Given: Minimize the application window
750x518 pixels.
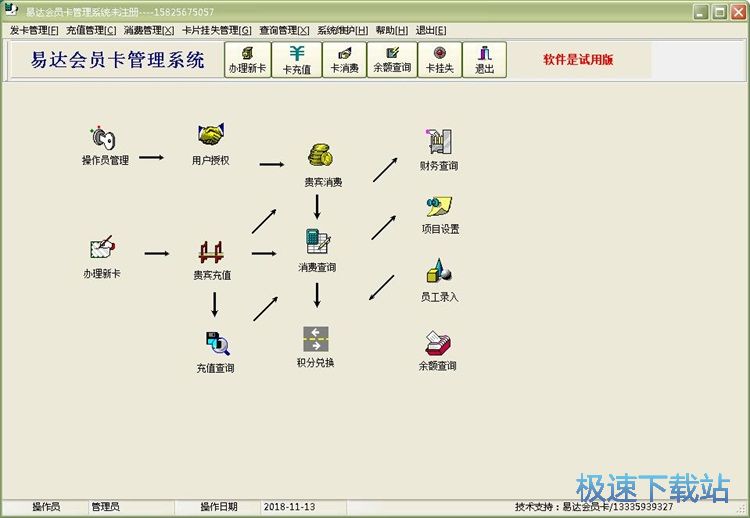Looking at the screenshot, I should pyautogui.click(x=701, y=12).
